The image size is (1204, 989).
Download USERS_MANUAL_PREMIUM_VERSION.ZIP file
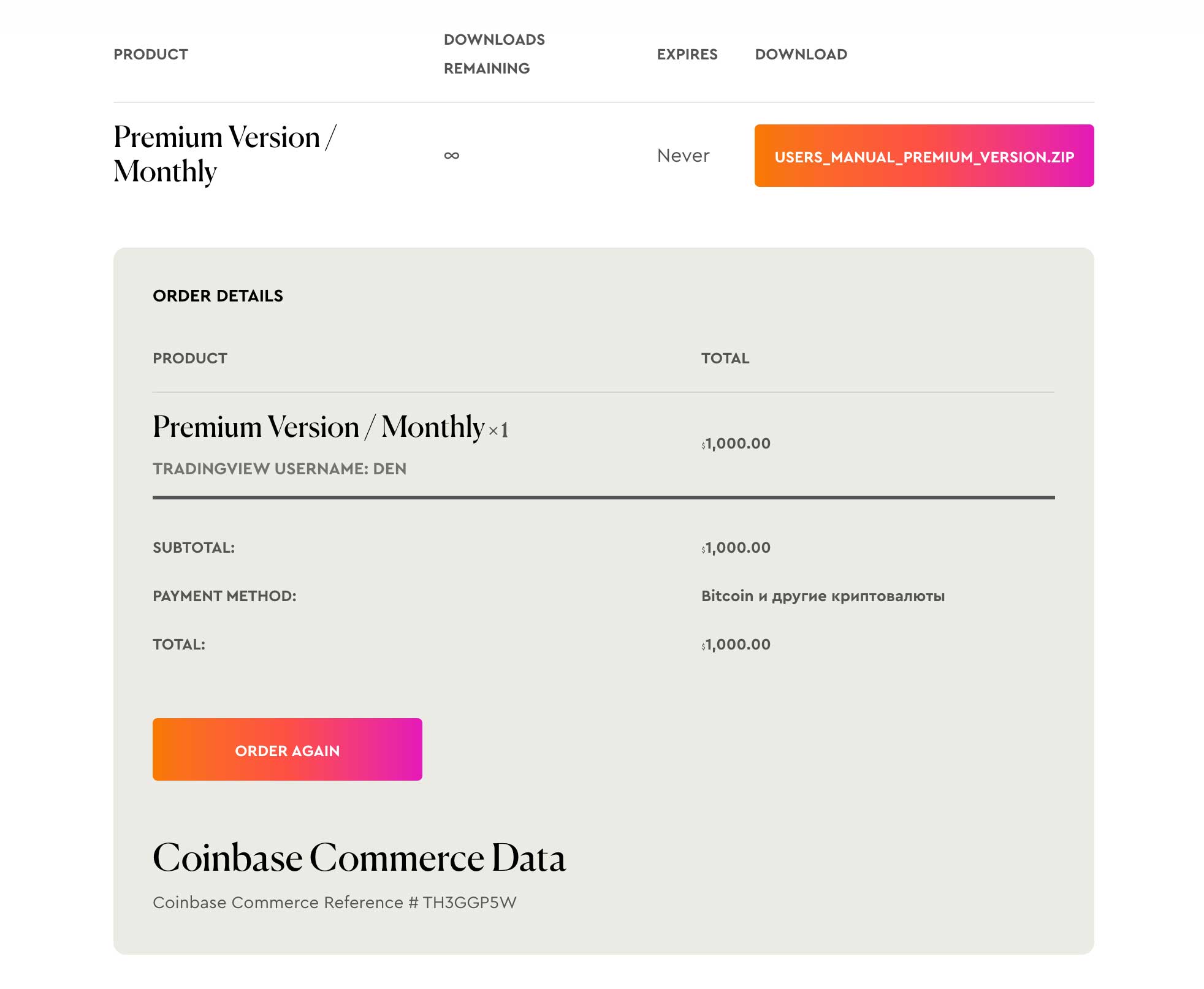[x=923, y=156]
